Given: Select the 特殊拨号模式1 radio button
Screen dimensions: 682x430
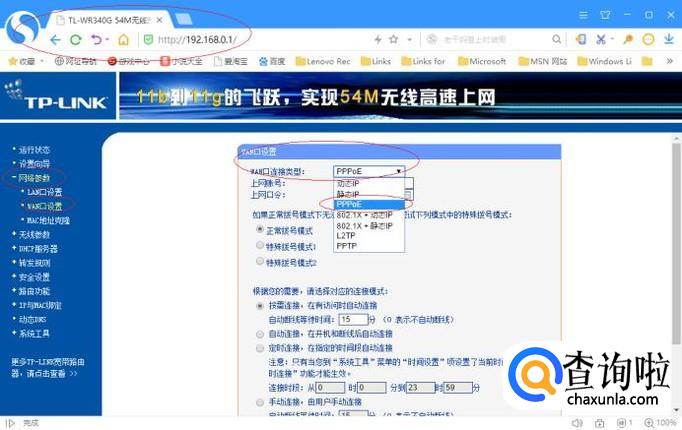Looking at the screenshot, I should tap(260, 245).
